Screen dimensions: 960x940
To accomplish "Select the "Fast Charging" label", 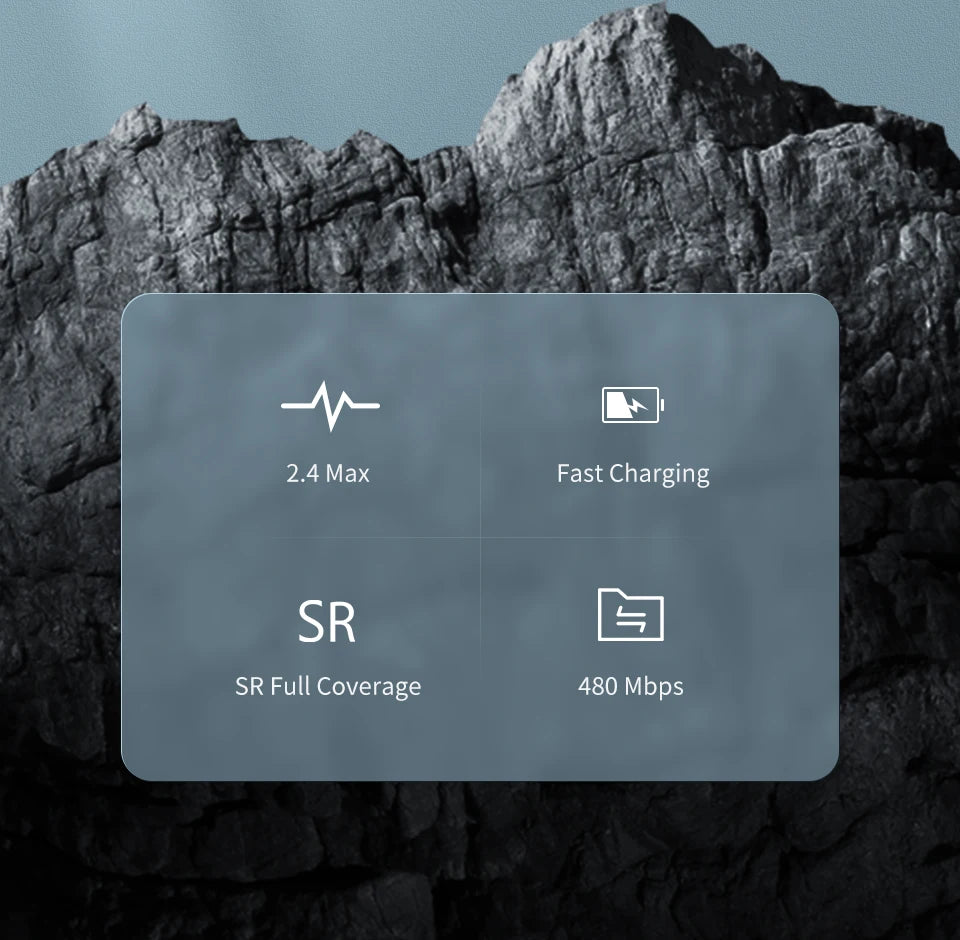I will click(x=632, y=473).
